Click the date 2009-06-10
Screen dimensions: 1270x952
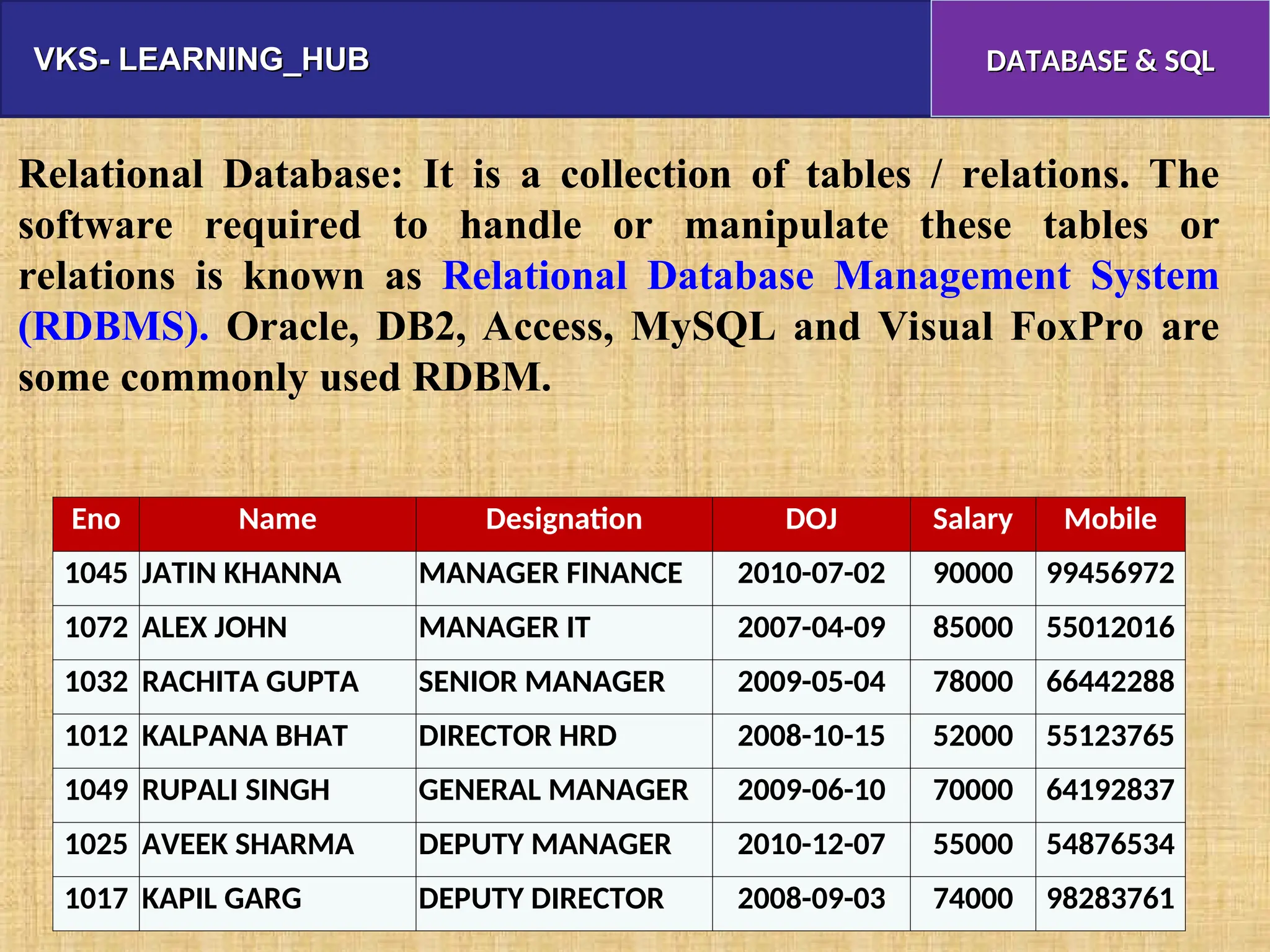[811, 790]
